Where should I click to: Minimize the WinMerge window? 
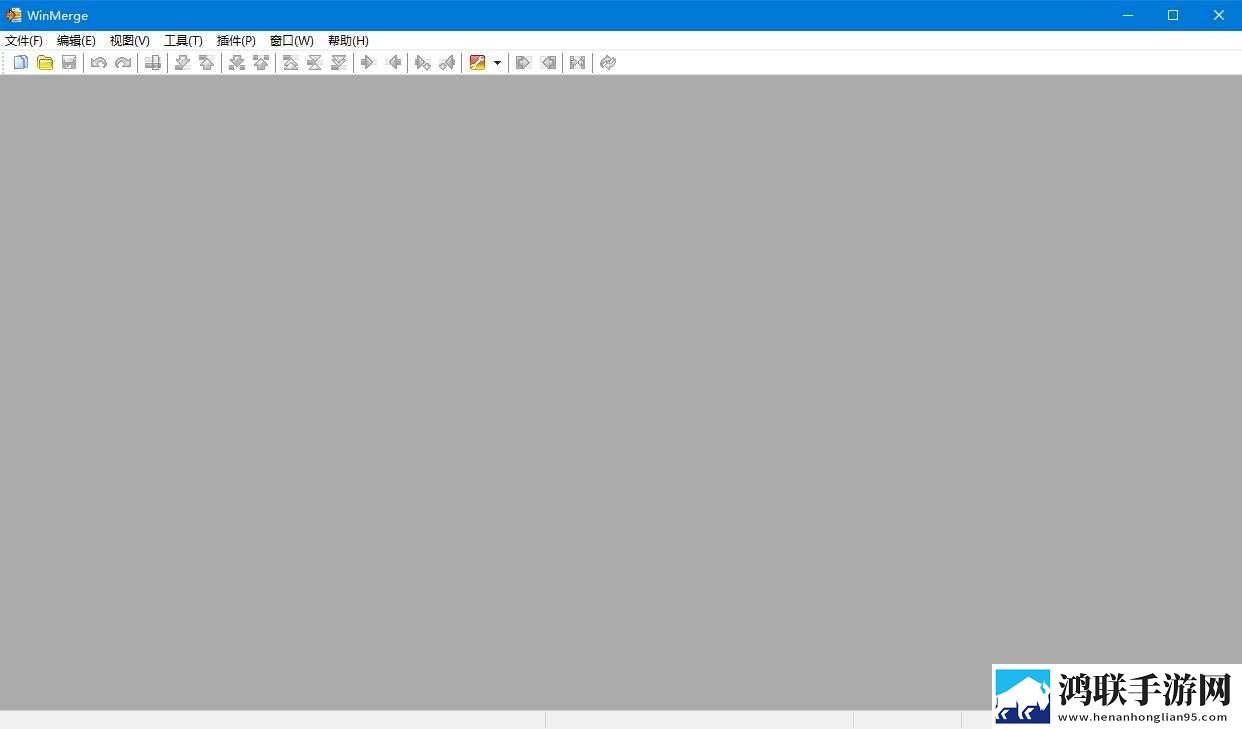click(1127, 15)
